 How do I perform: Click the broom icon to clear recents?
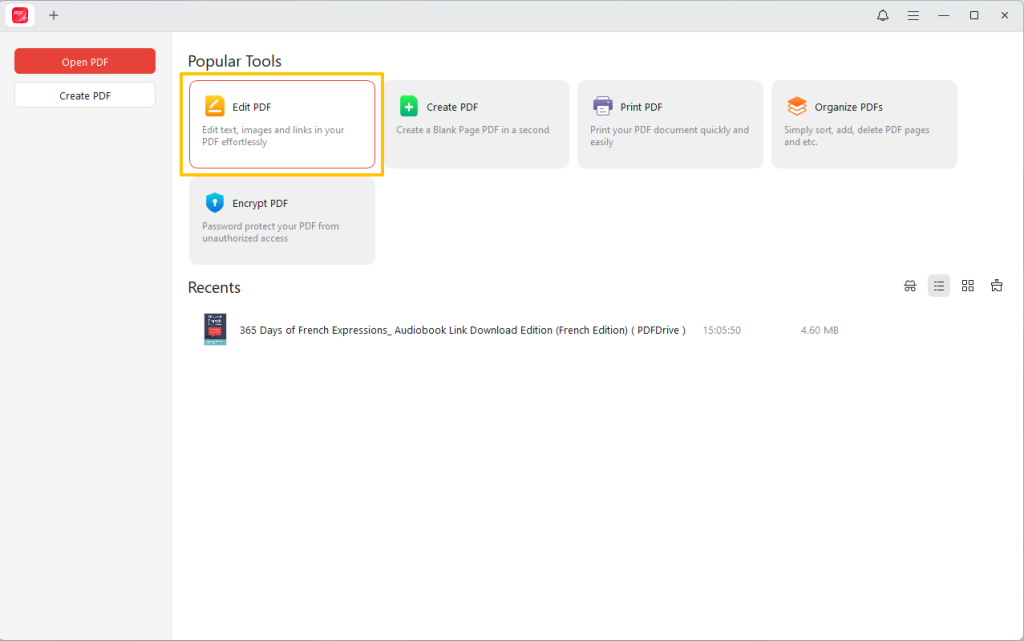996,286
